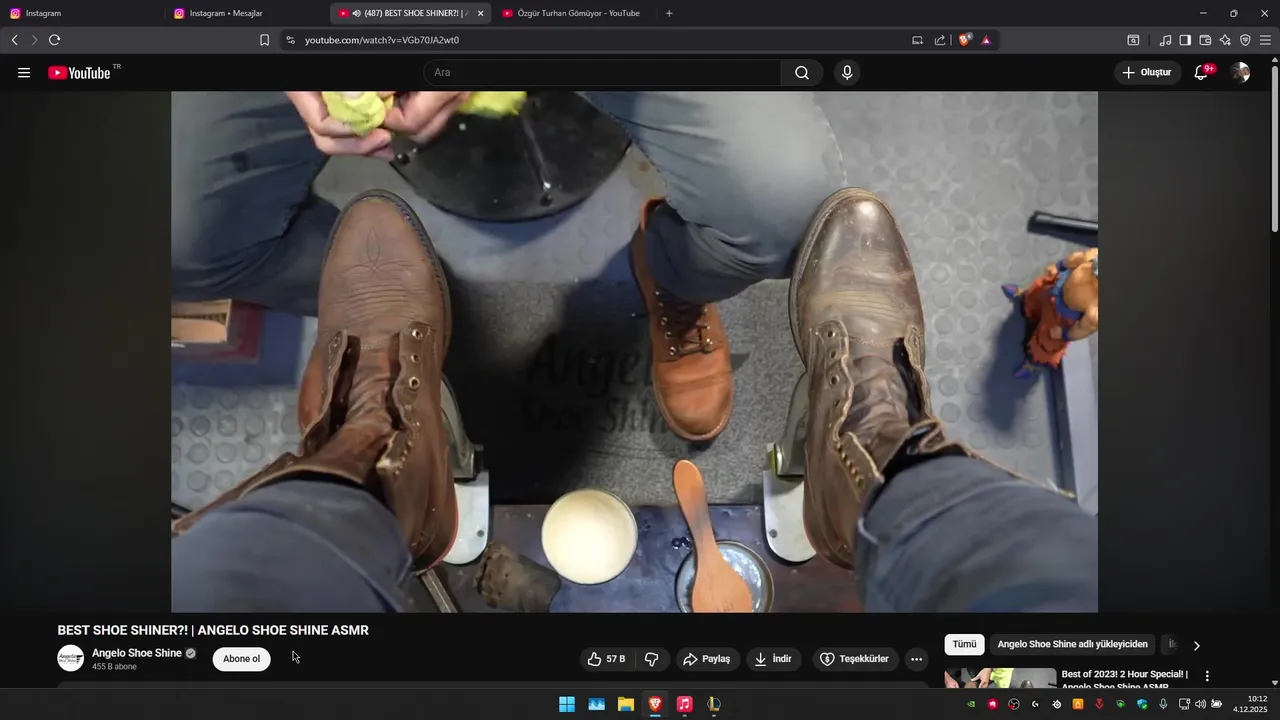Open Leo AI sparkle icon
This screenshot has height=720, width=1280.
(x=1225, y=40)
